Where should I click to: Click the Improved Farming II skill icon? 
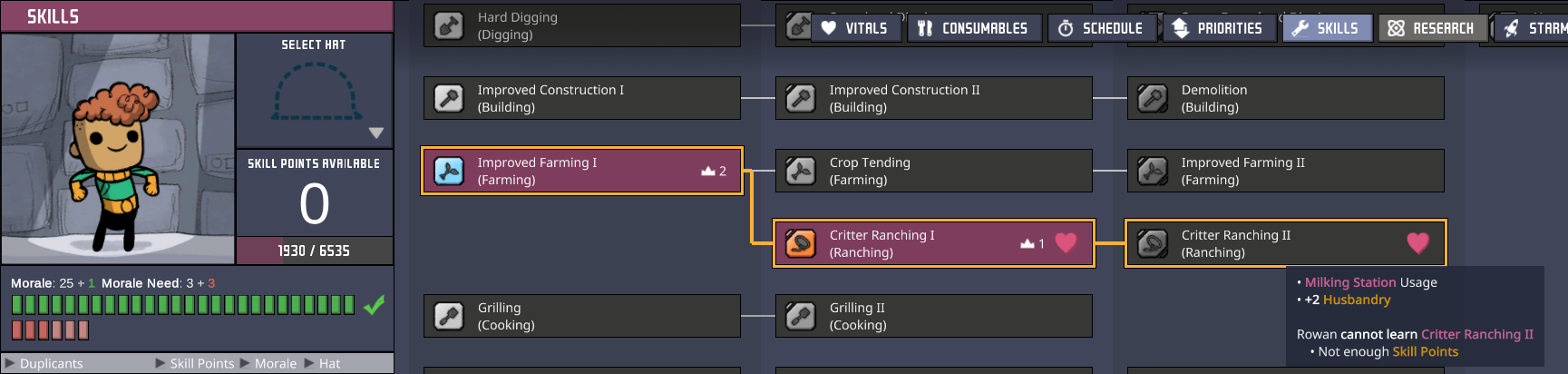pos(1153,171)
